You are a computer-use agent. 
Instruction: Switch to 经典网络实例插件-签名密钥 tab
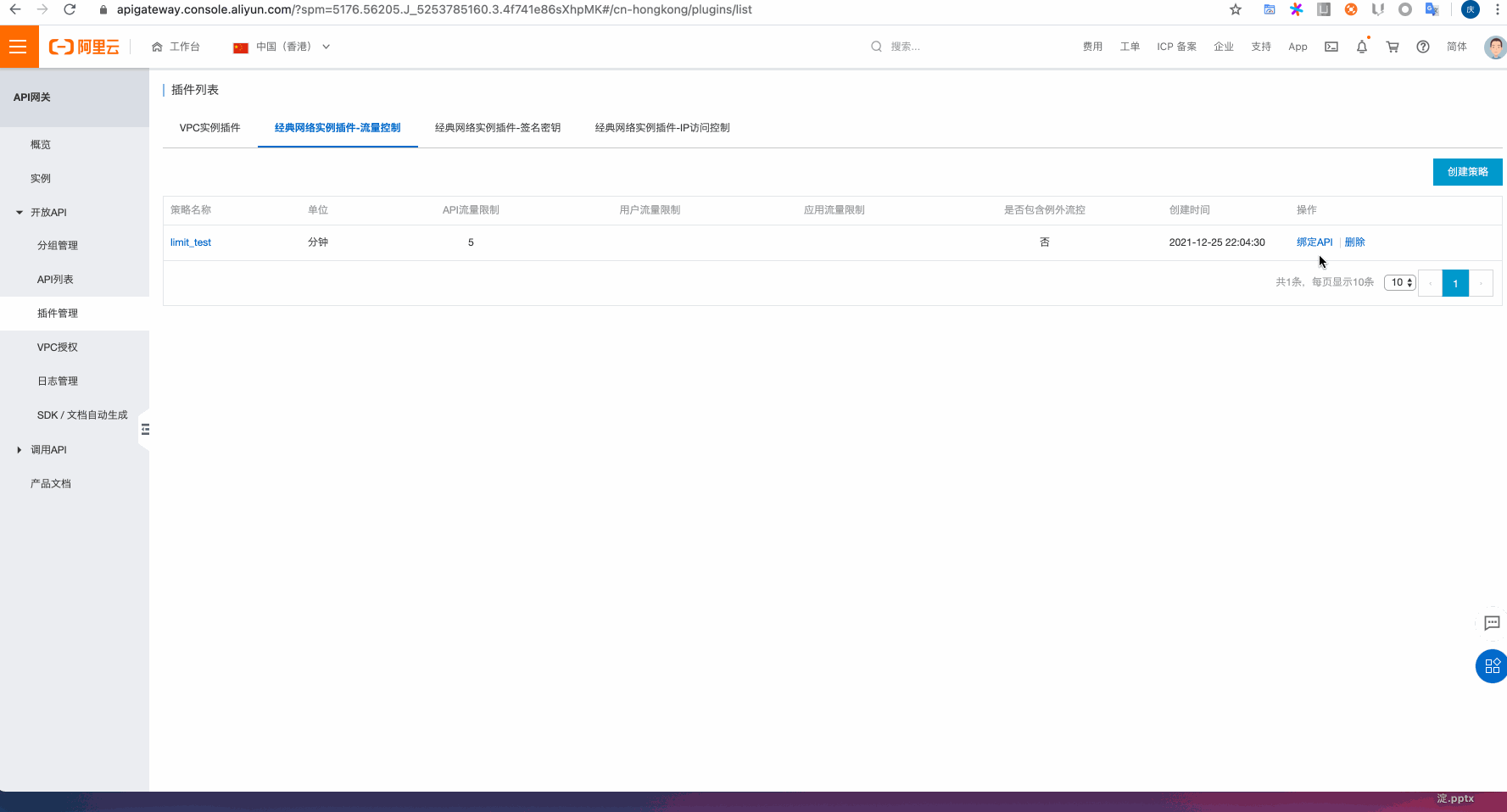(498, 128)
